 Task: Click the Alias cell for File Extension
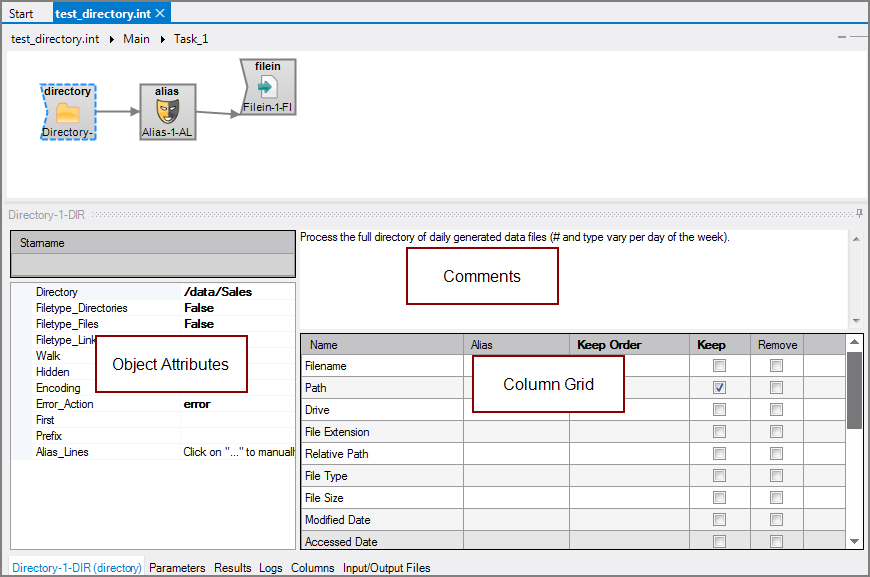tap(517, 432)
